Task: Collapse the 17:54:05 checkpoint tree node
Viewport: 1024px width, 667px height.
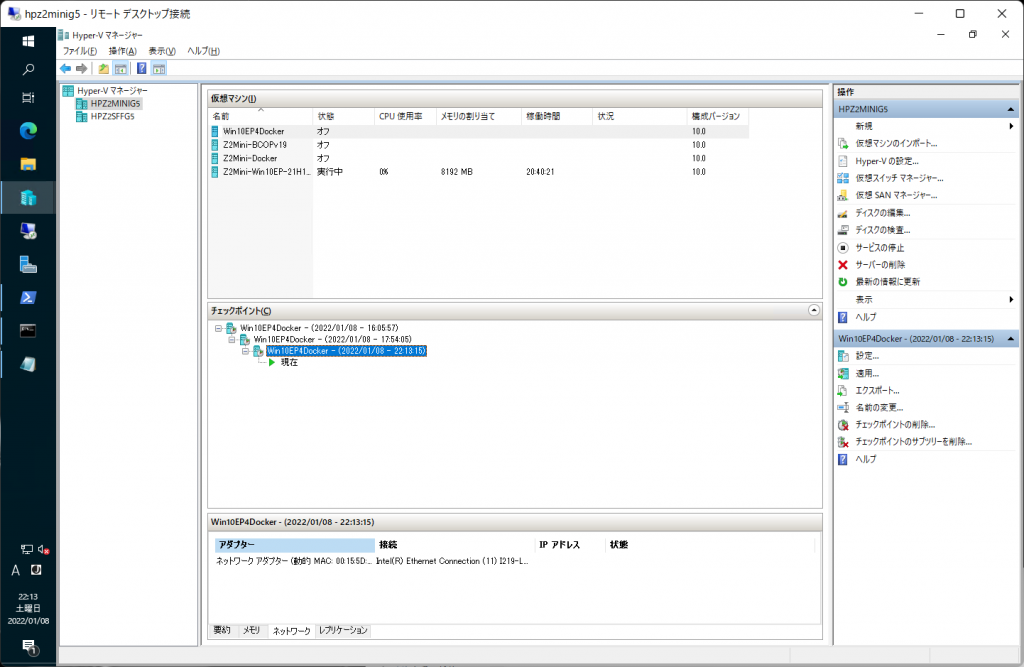Action: click(x=231, y=340)
